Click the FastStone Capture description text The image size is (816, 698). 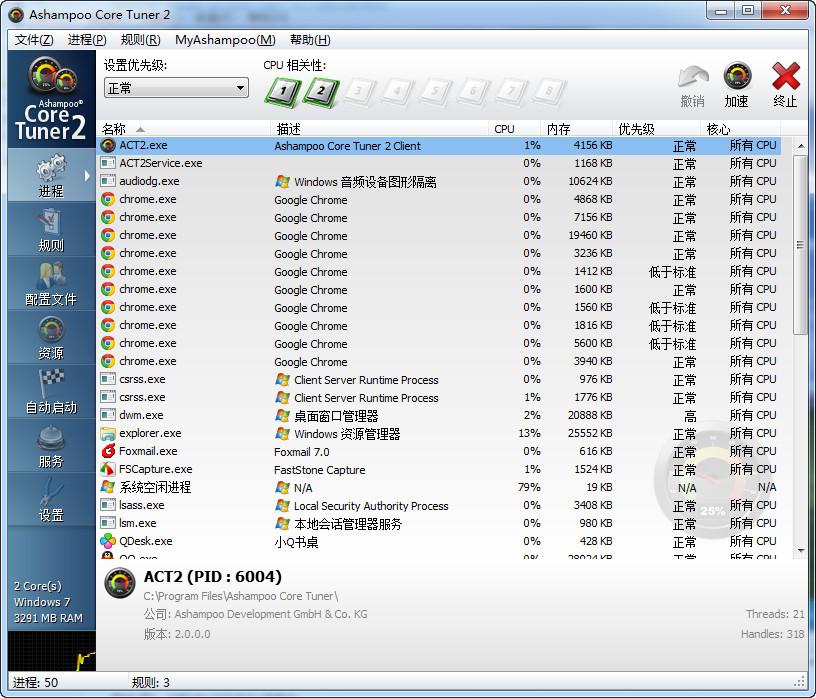320,470
